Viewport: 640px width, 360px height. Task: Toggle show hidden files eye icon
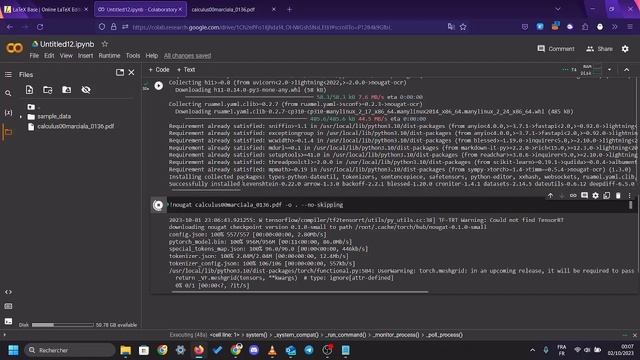86,90
